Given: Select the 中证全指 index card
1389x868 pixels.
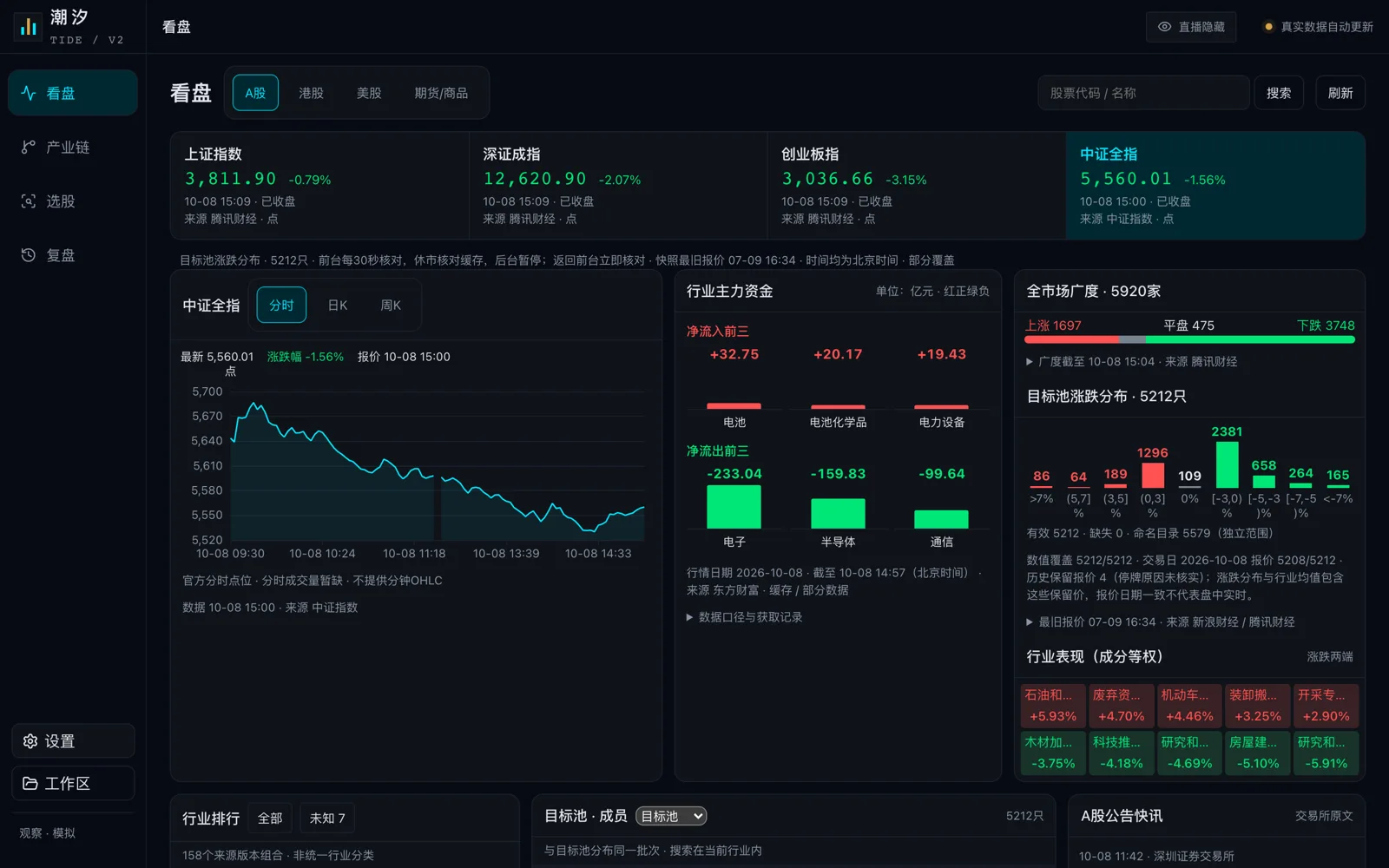Looking at the screenshot, I should click(1215, 186).
